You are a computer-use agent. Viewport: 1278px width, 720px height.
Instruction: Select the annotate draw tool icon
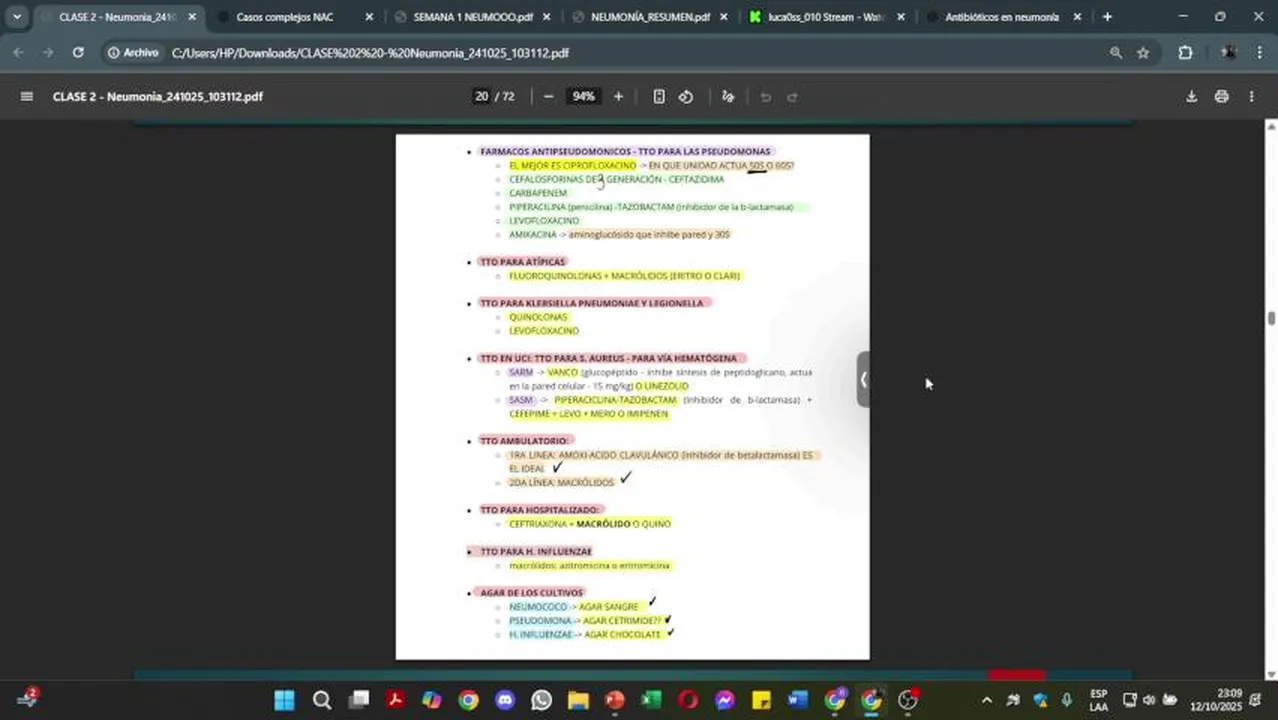(728, 97)
